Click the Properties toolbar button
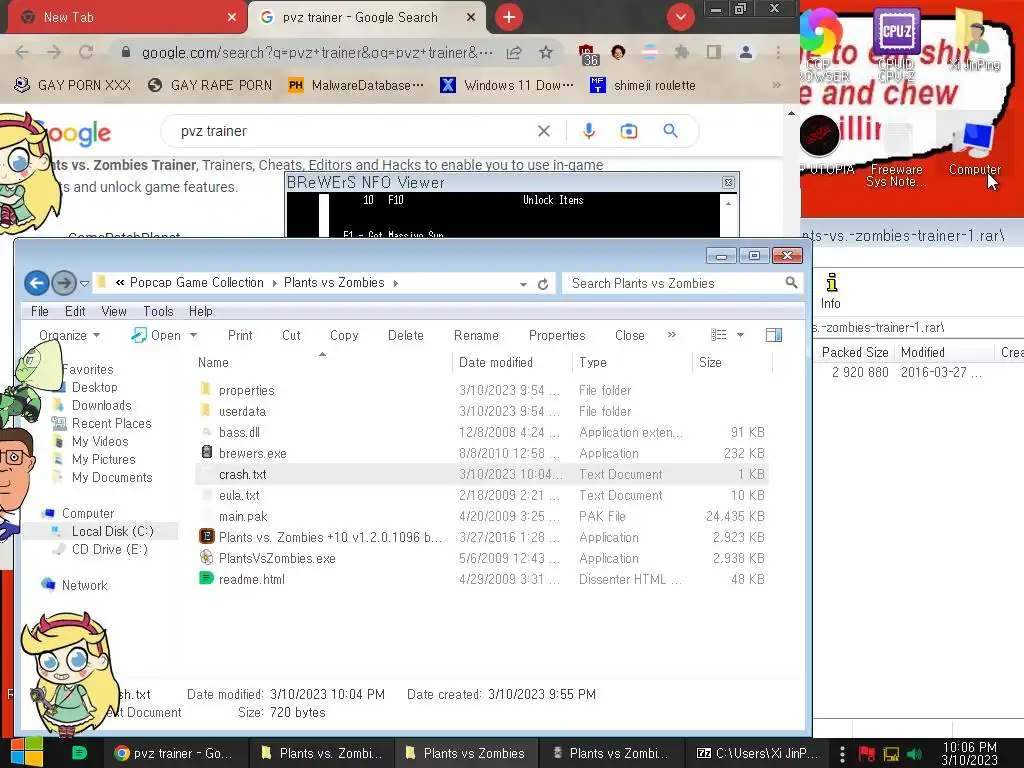Image resolution: width=1024 pixels, height=768 pixels. [x=557, y=335]
